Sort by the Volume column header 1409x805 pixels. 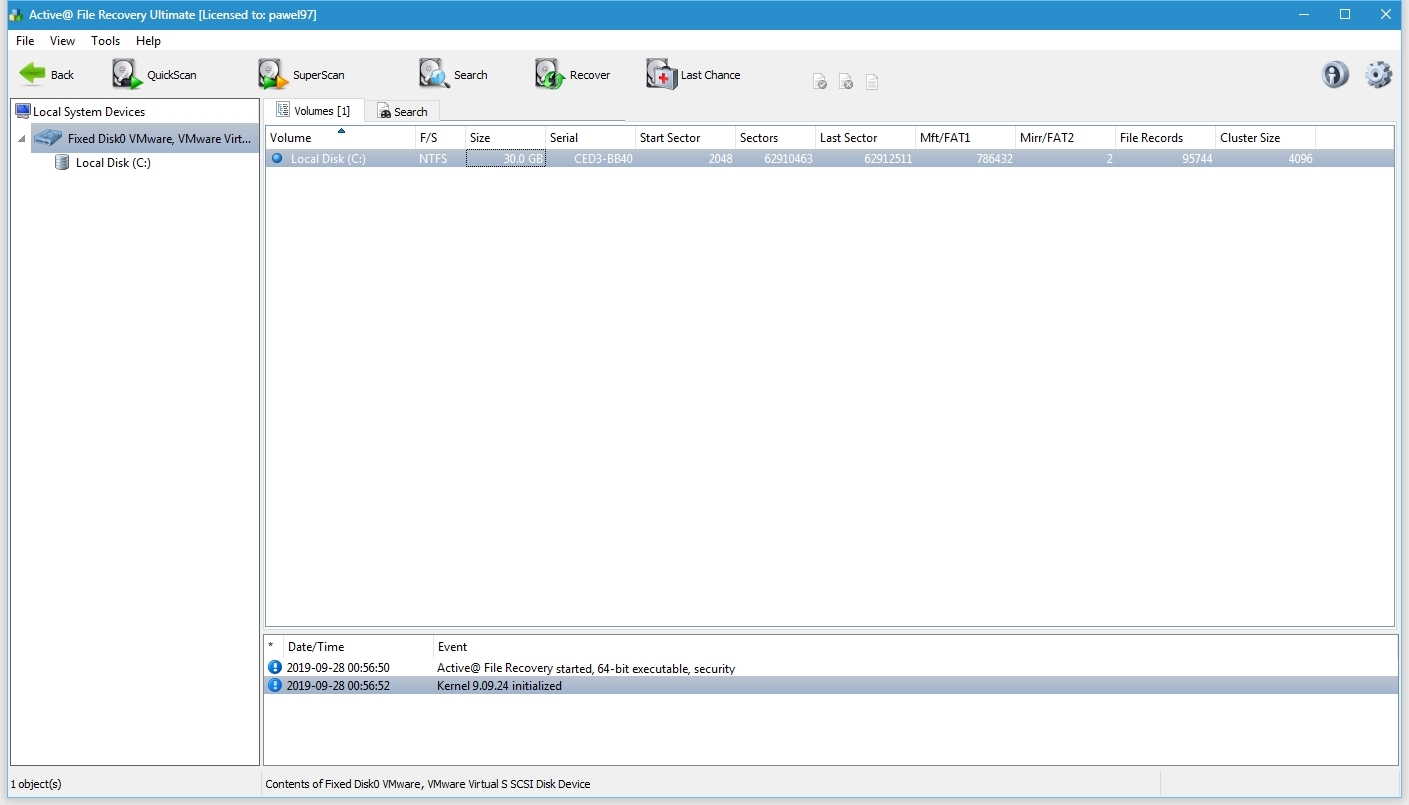(x=340, y=138)
